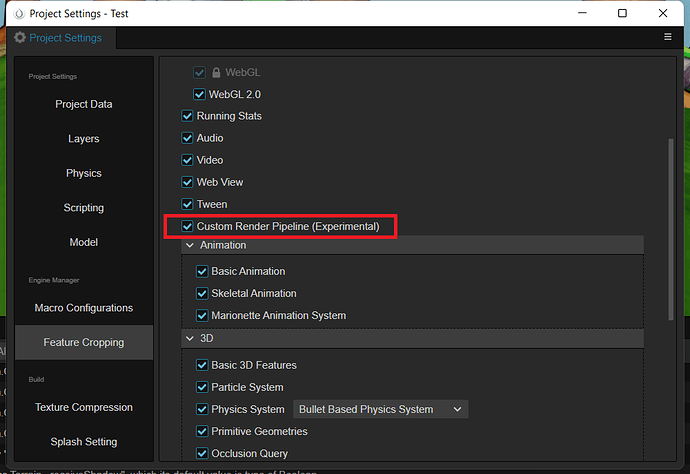Toggle the Particle System checkbox
Viewport: 690px width, 474px height.
tap(202, 387)
